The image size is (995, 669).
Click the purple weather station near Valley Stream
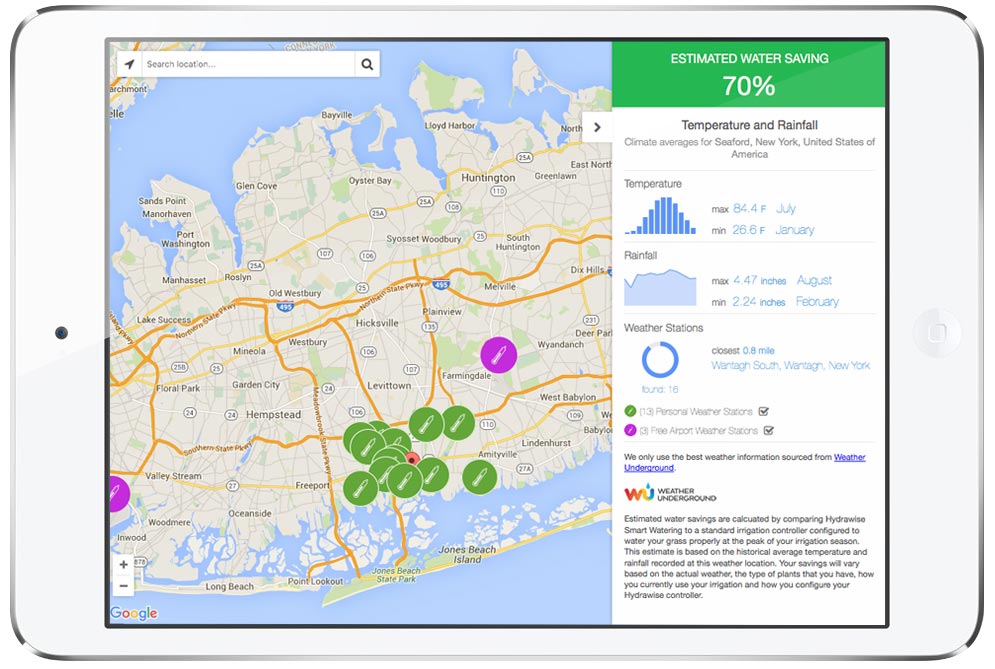pyautogui.click(x=117, y=493)
